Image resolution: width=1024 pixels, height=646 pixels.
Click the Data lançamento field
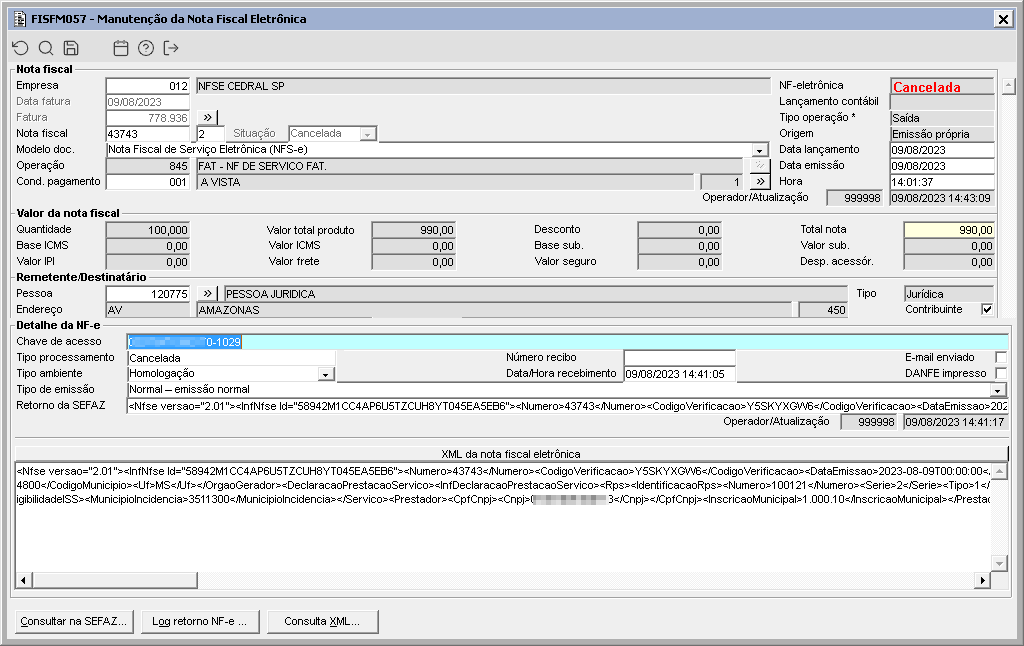tap(942, 150)
